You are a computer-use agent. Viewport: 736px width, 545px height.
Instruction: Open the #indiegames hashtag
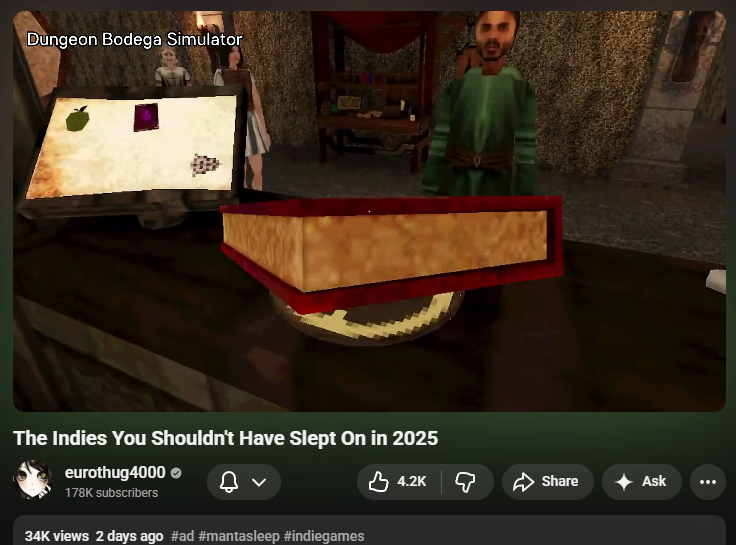(x=324, y=536)
